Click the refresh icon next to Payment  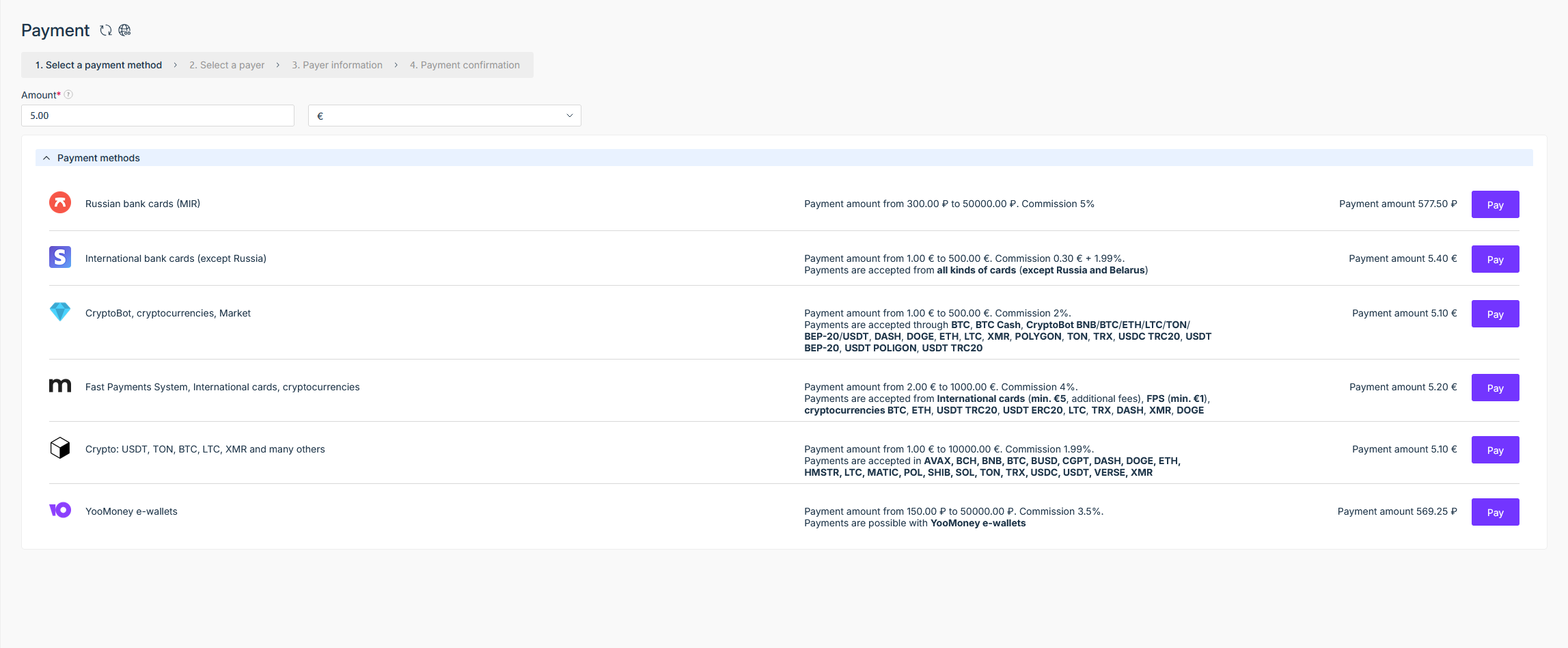point(106,30)
